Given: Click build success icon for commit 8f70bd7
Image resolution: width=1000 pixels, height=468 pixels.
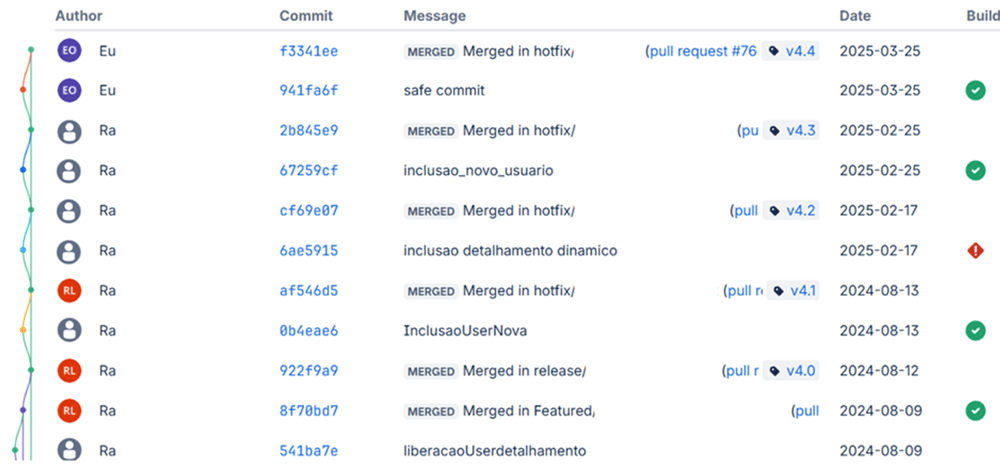Looking at the screenshot, I should click(975, 410).
